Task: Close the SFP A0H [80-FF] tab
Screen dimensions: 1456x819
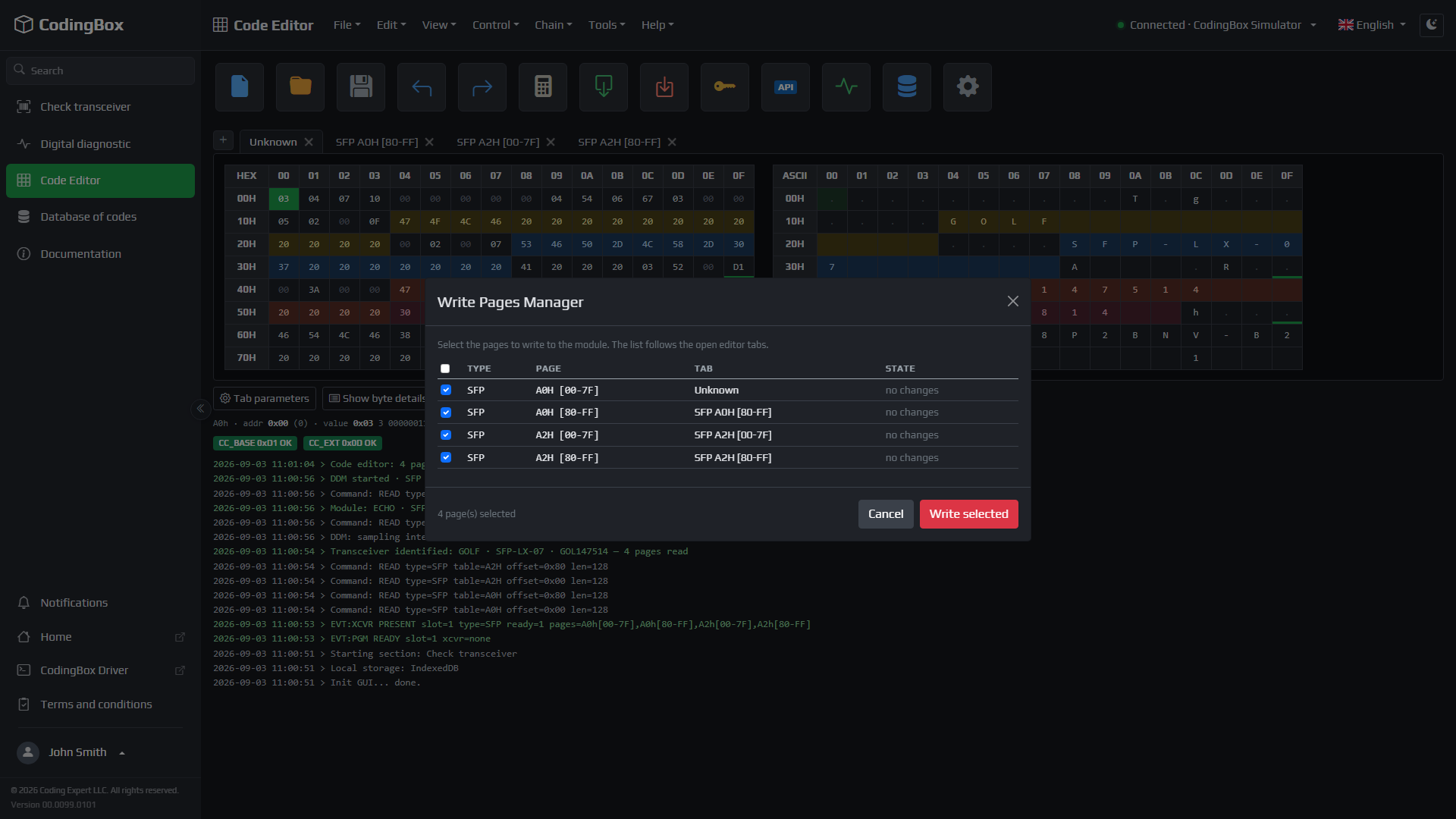Action: point(429,142)
